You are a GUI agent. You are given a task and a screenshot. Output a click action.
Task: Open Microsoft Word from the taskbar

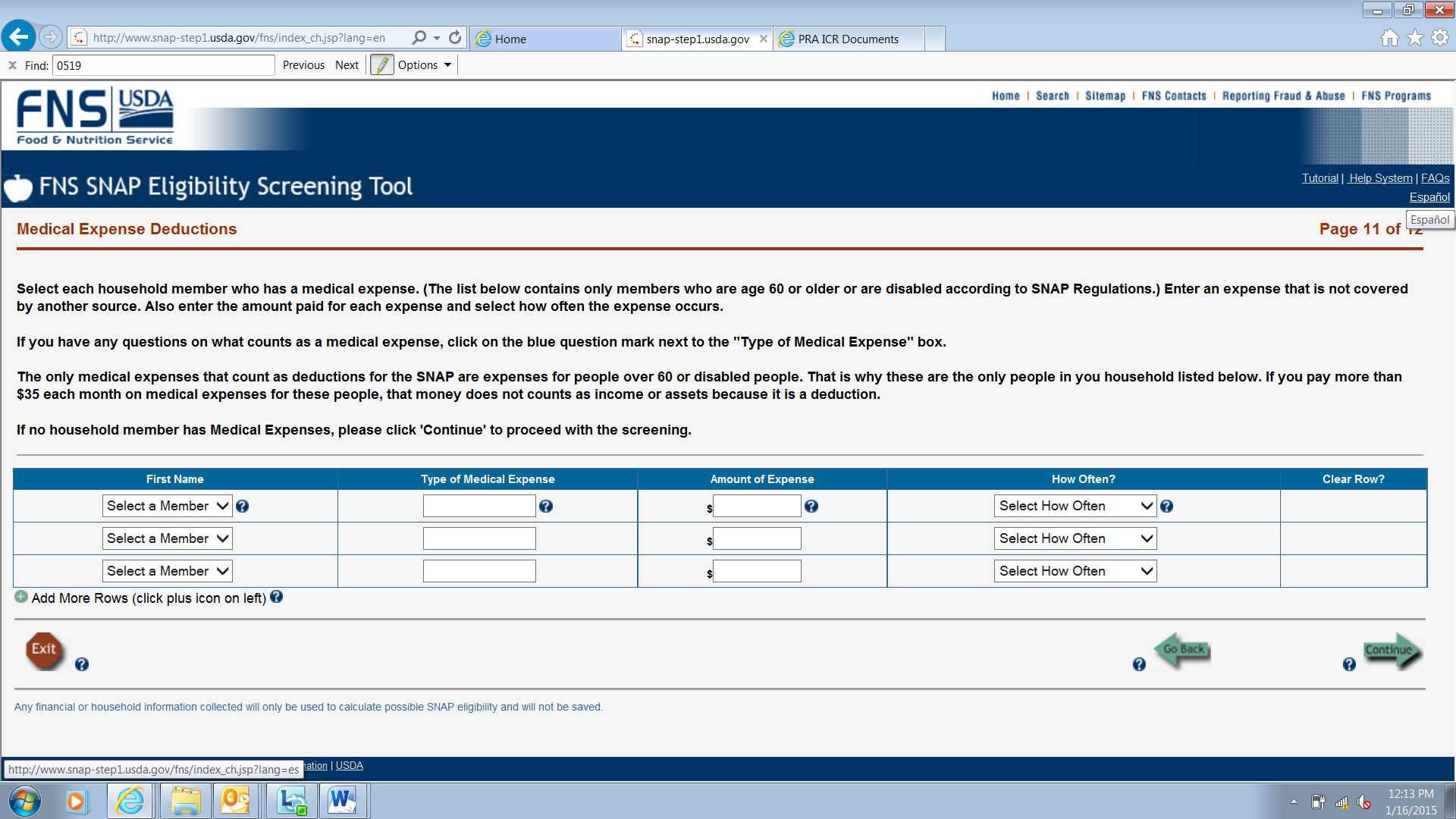342,801
